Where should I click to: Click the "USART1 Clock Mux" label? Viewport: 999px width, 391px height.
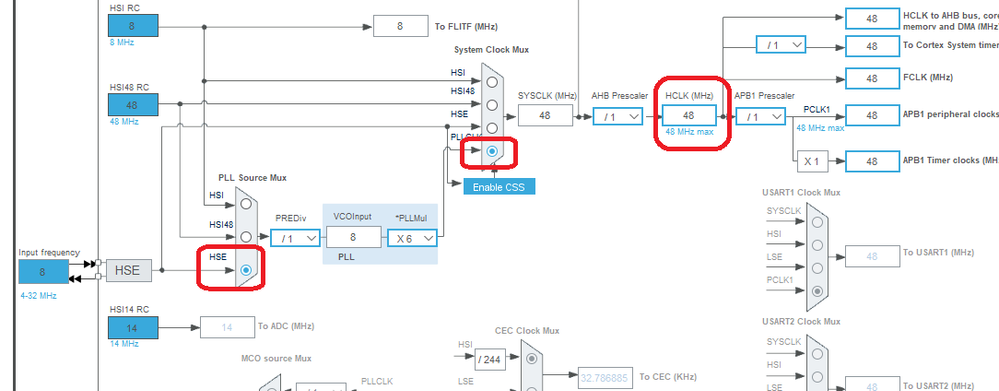coord(801,192)
